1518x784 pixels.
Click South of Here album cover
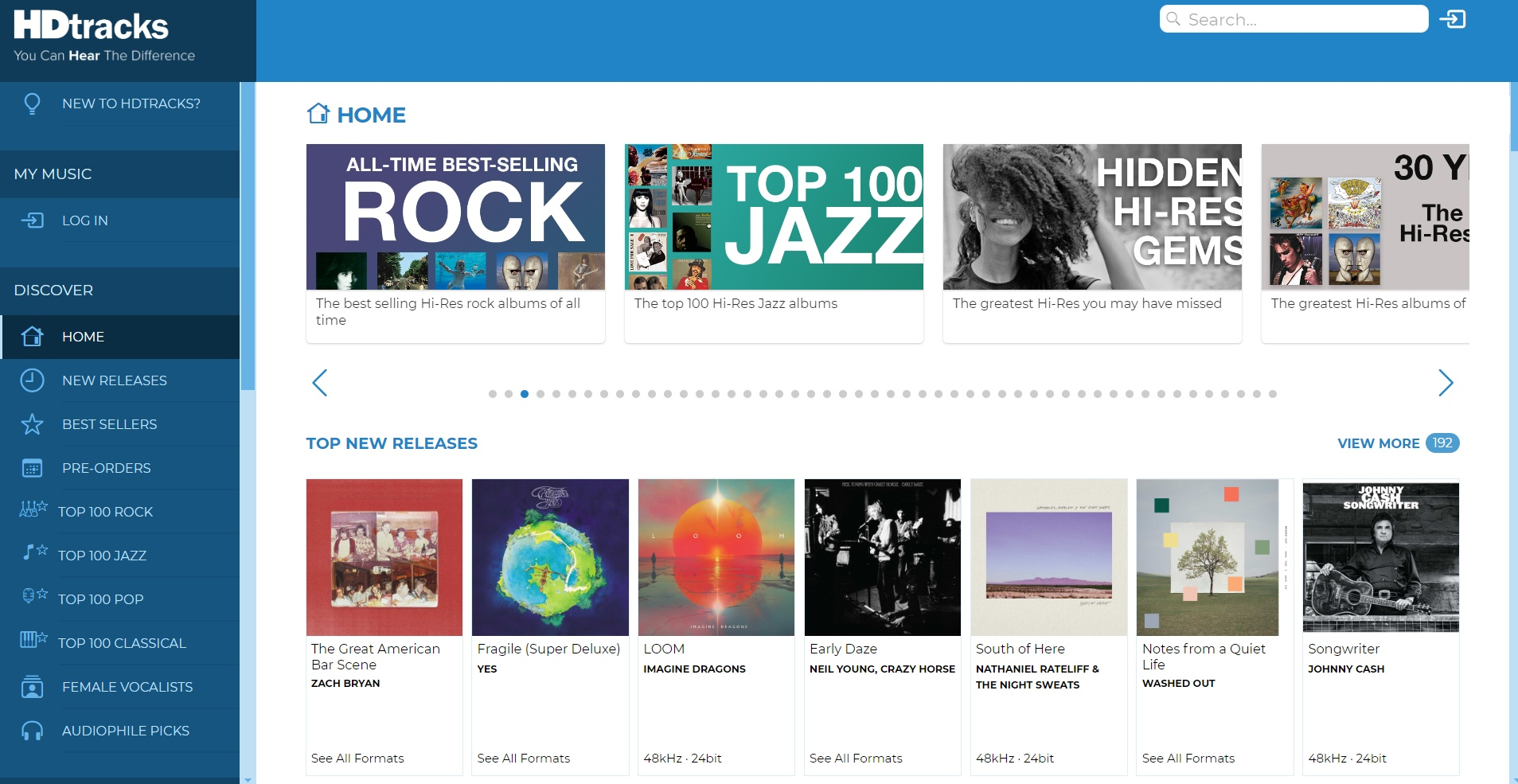click(1048, 557)
